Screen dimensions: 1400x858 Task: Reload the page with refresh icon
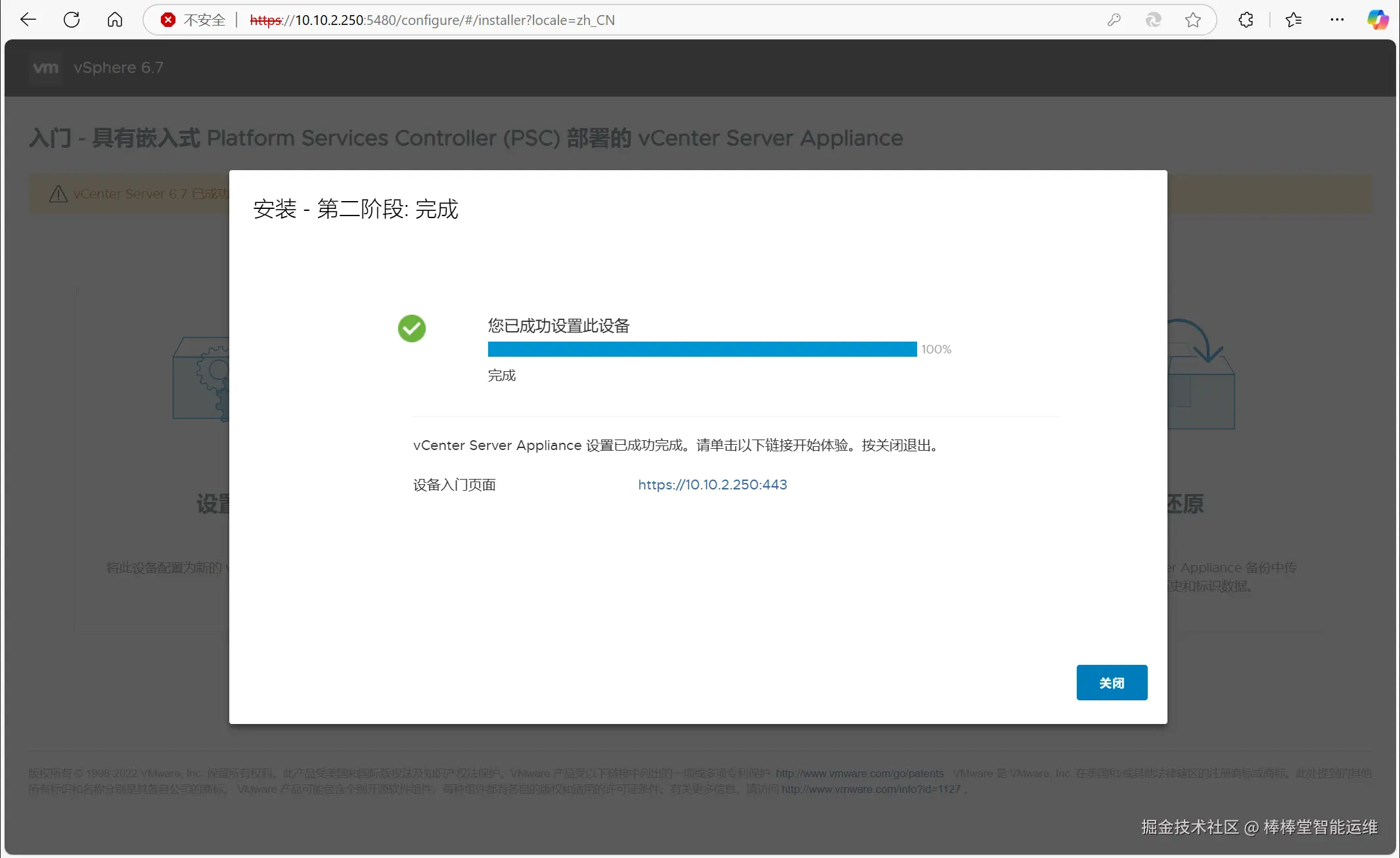(72, 20)
